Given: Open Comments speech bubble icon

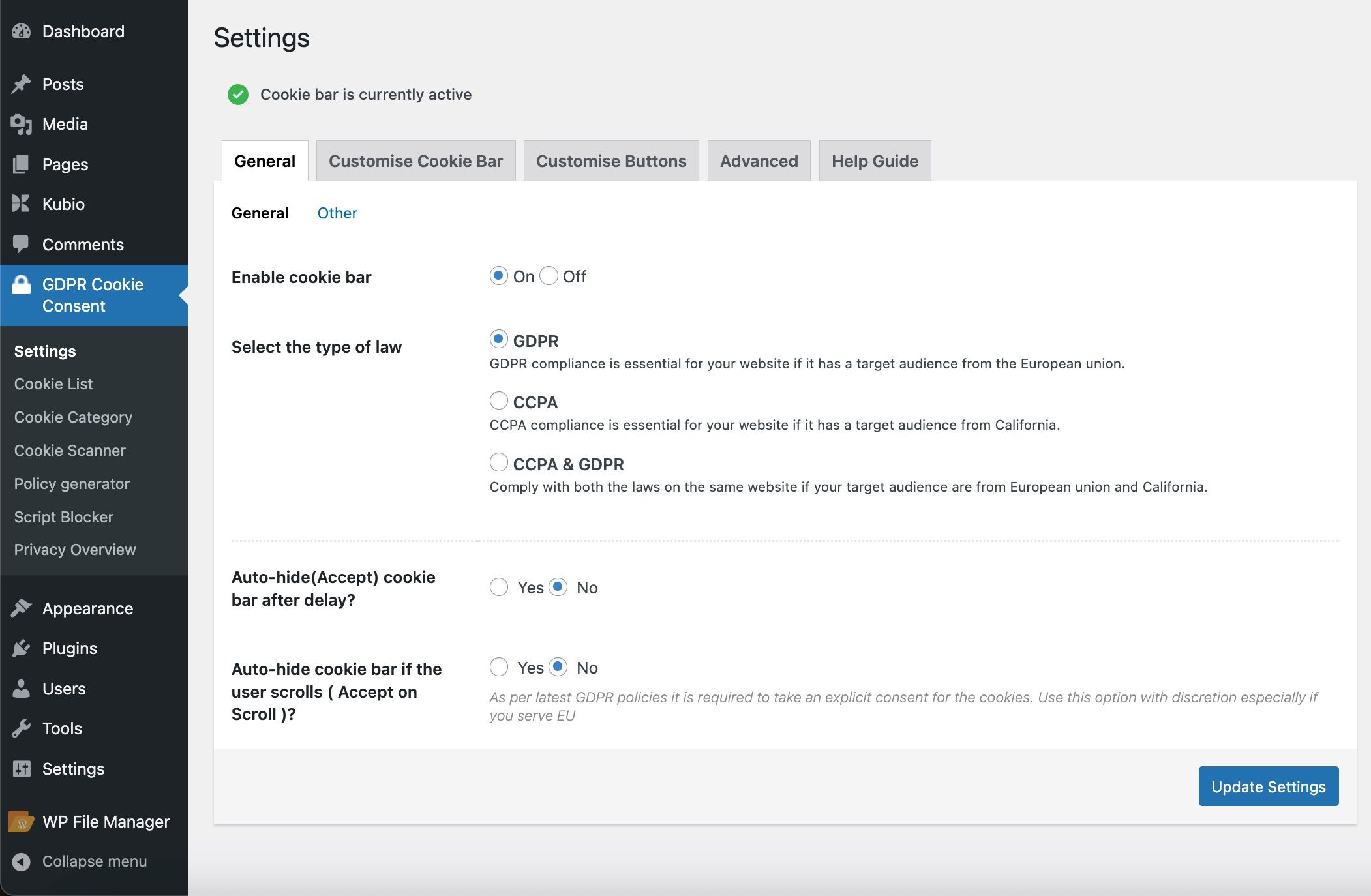Looking at the screenshot, I should tap(21, 244).
